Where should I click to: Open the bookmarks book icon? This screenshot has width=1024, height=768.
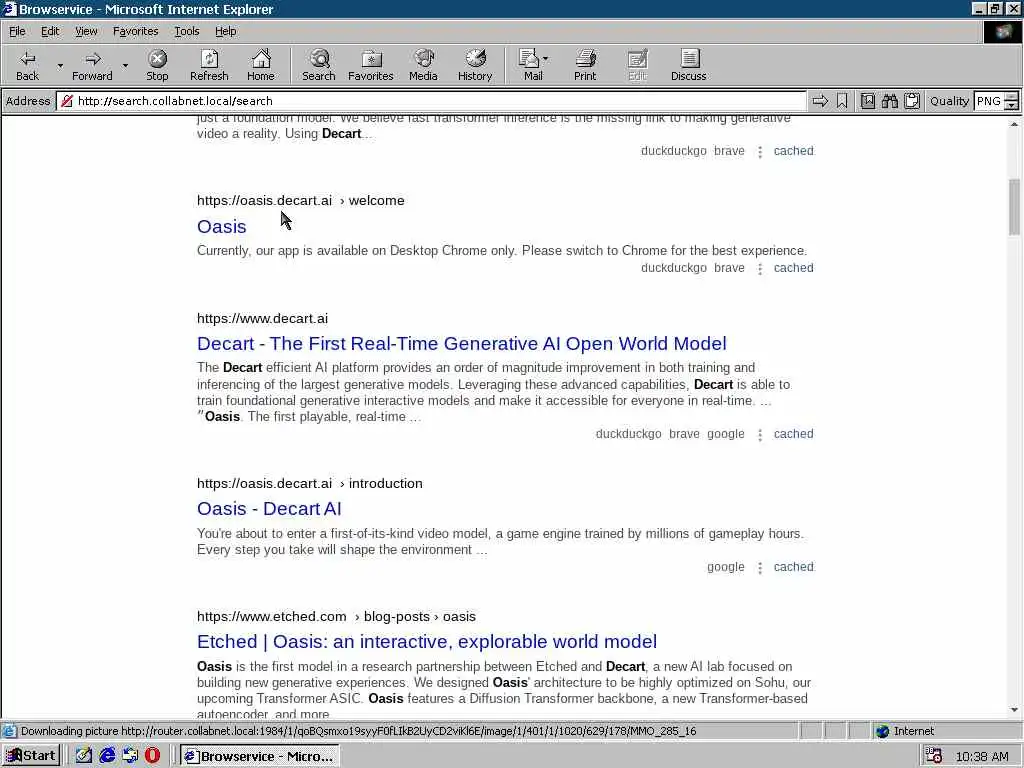pos(868,101)
